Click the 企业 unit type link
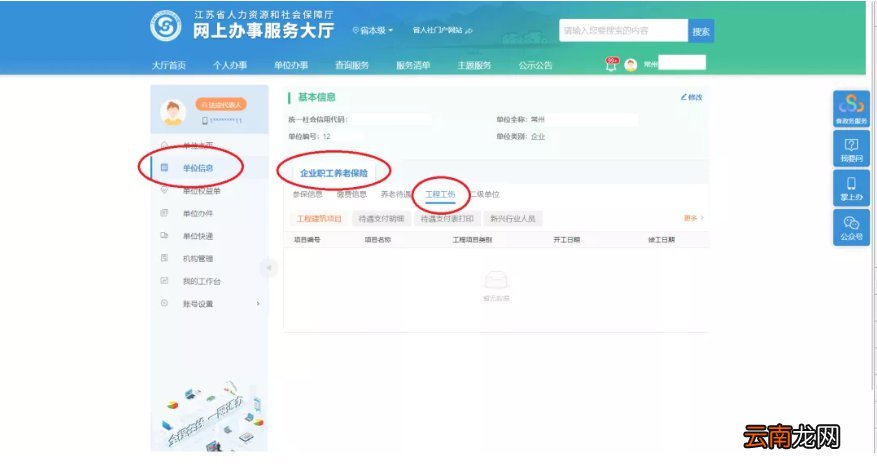This screenshot has height=465, width=877. [538, 137]
